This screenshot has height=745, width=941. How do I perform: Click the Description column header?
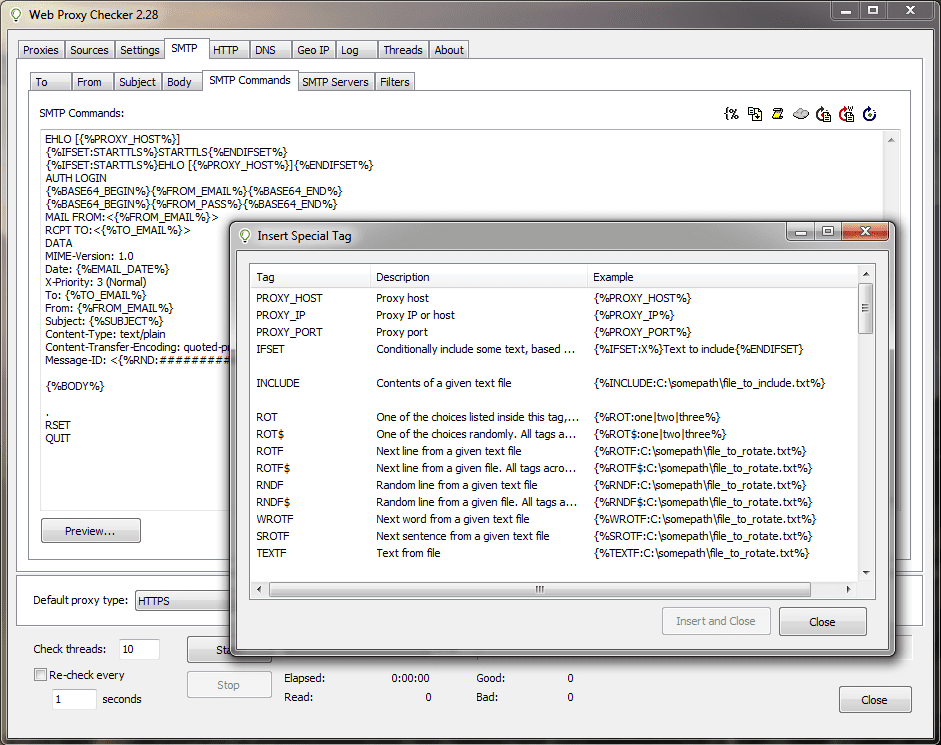coord(478,277)
